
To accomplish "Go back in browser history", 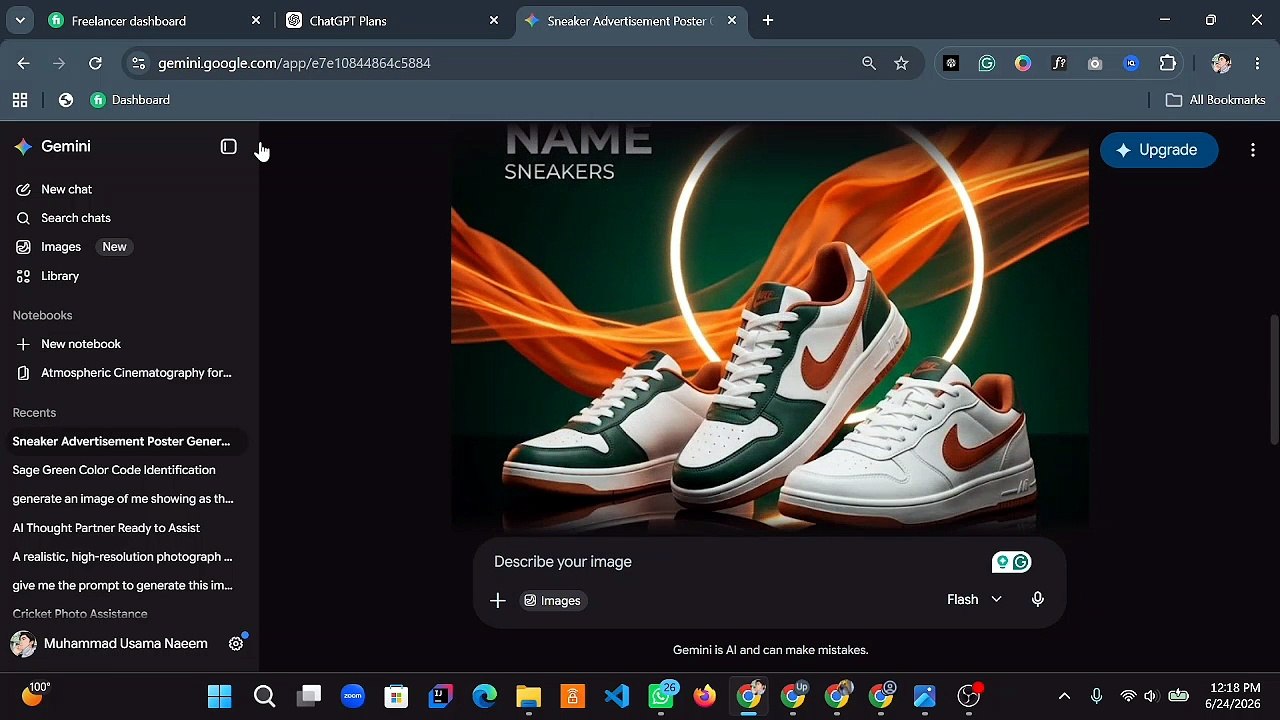I will click(x=23, y=63).
